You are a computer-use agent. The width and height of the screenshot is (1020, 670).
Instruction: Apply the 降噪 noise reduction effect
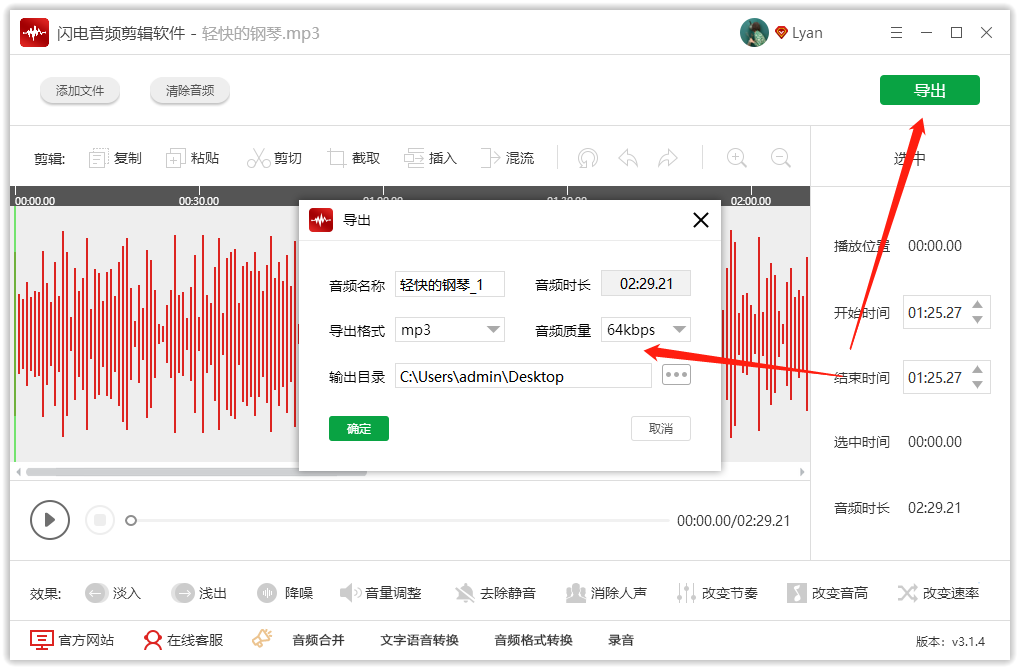[286, 592]
